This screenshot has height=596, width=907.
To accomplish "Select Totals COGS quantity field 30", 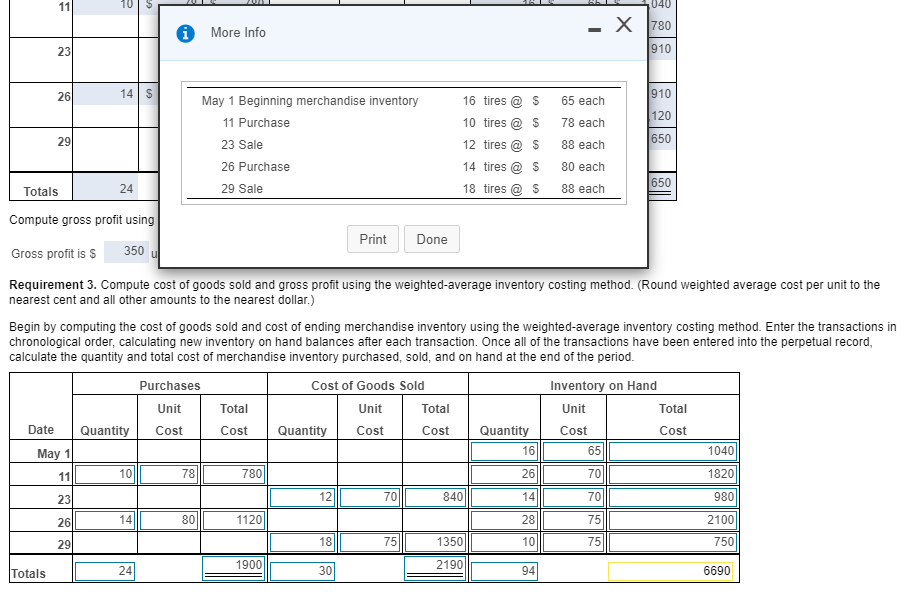I will [303, 572].
